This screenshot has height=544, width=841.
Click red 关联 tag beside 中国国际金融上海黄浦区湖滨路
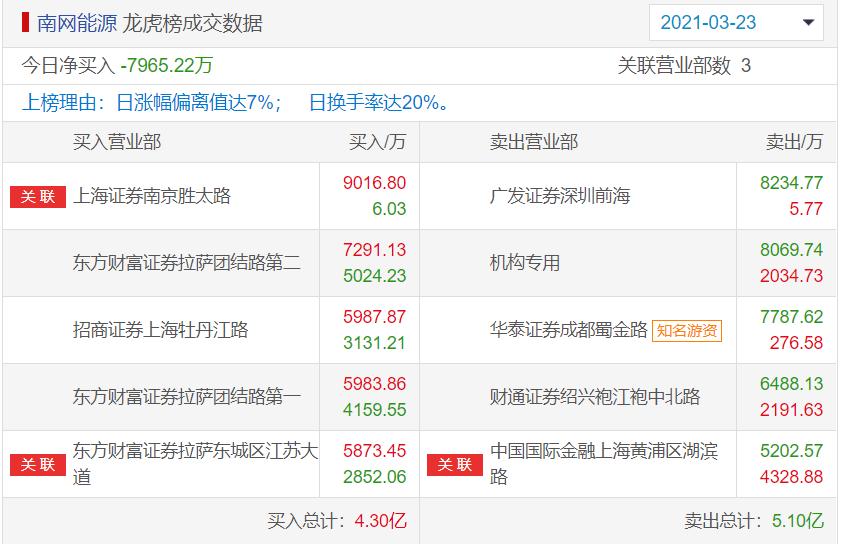coord(455,464)
